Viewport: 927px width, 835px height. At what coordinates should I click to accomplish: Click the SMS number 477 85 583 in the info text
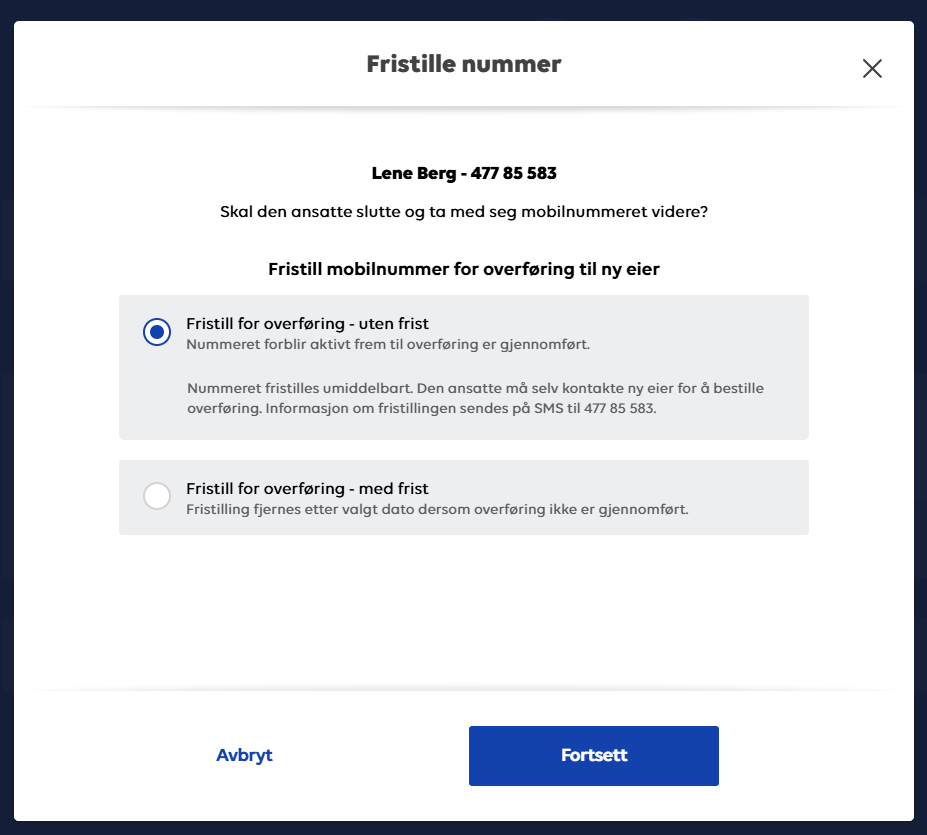click(x=620, y=409)
